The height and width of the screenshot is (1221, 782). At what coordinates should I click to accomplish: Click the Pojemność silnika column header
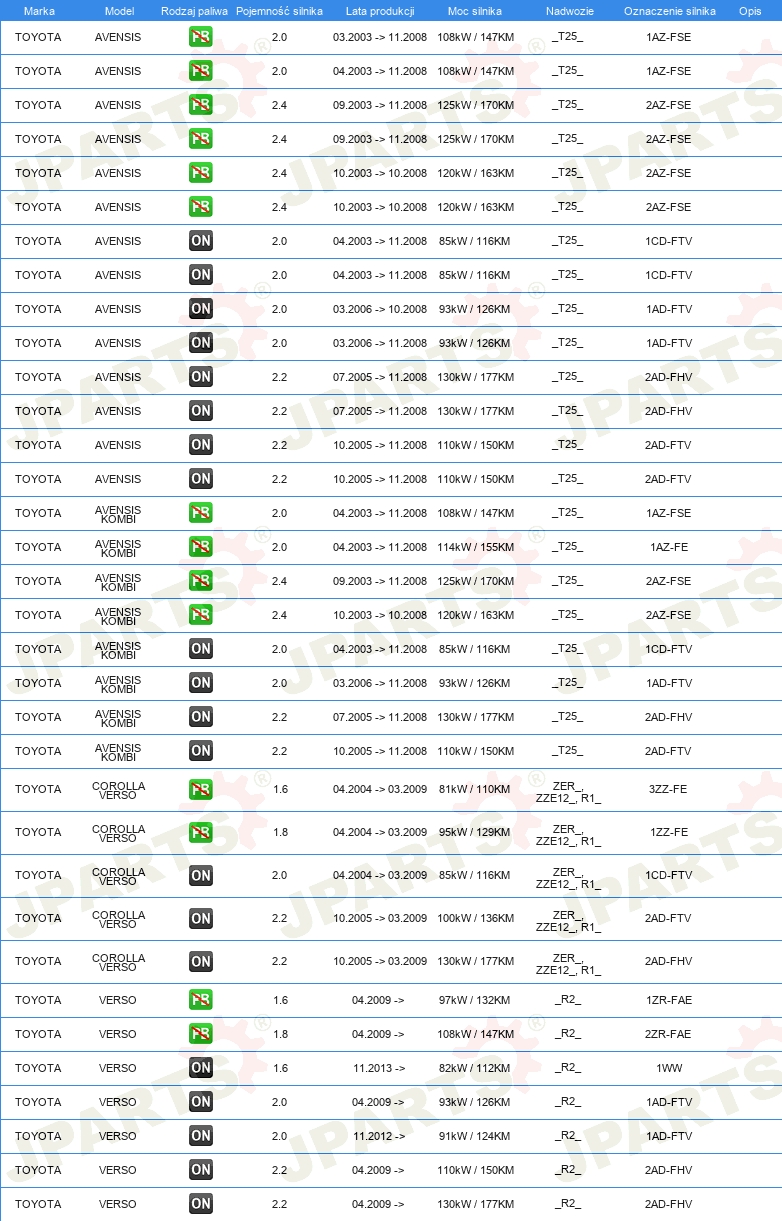279,11
